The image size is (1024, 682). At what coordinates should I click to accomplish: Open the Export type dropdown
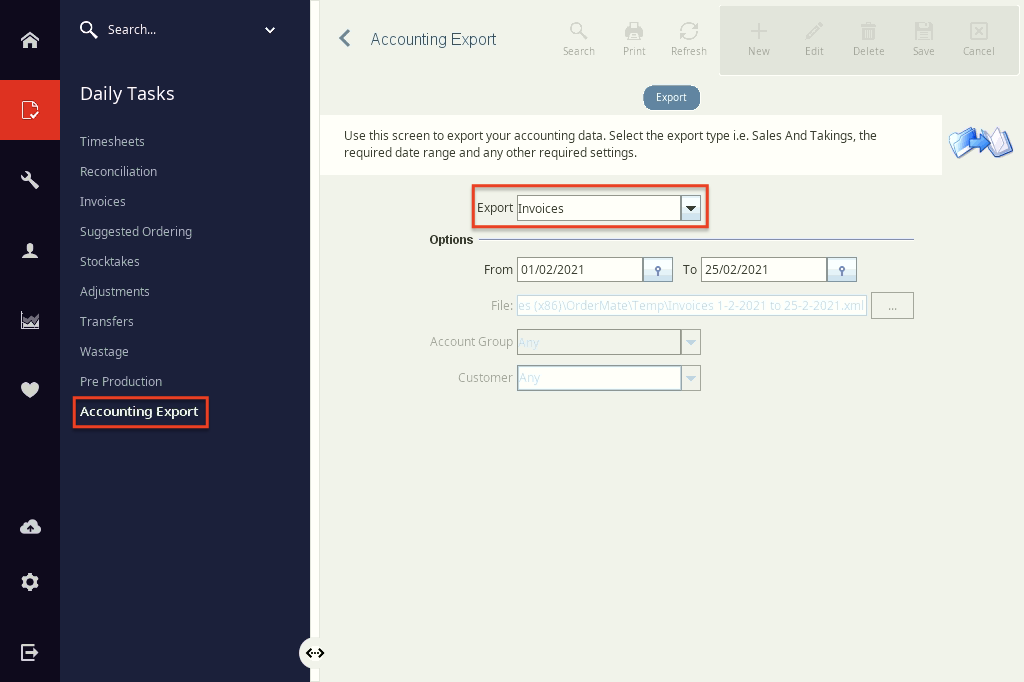[x=690, y=208]
